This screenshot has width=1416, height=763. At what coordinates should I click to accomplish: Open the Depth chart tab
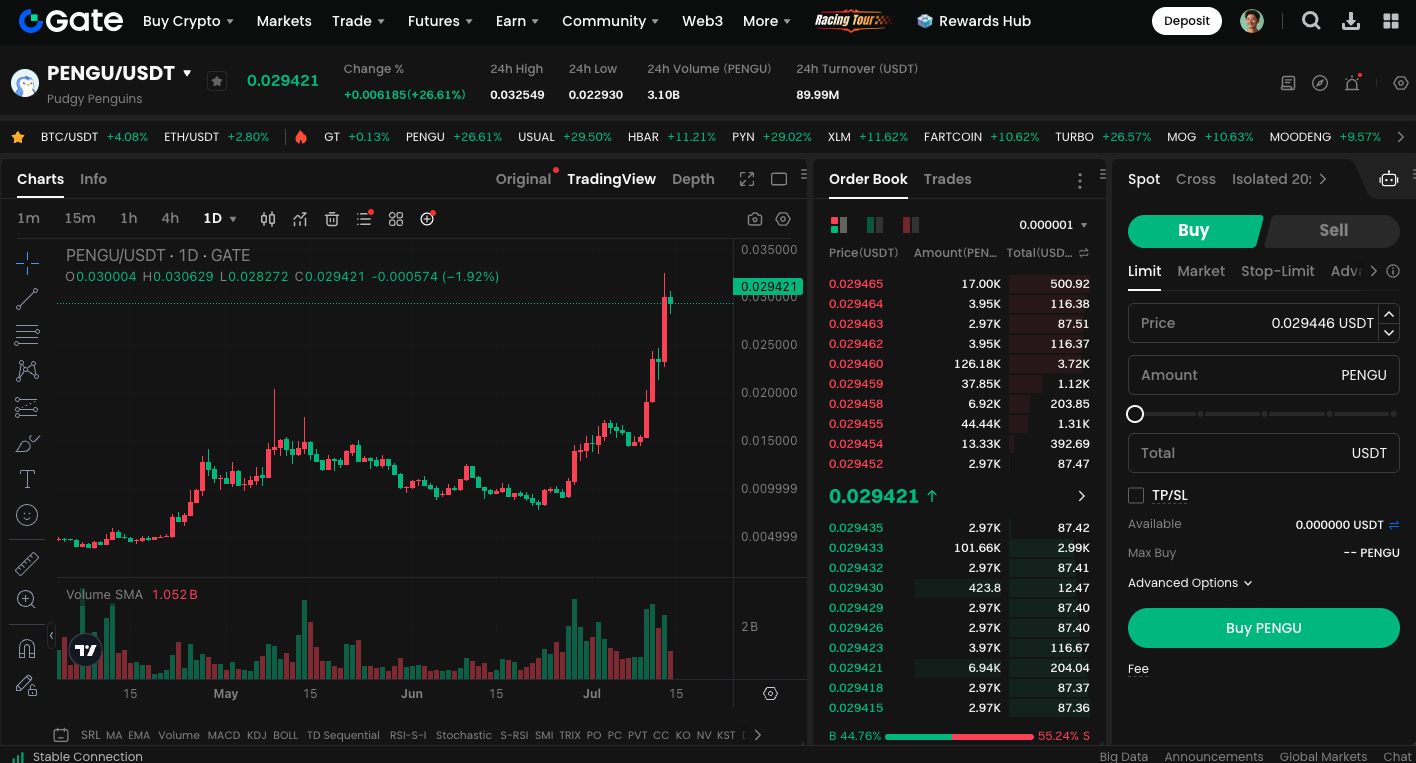pyautogui.click(x=693, y=179)
